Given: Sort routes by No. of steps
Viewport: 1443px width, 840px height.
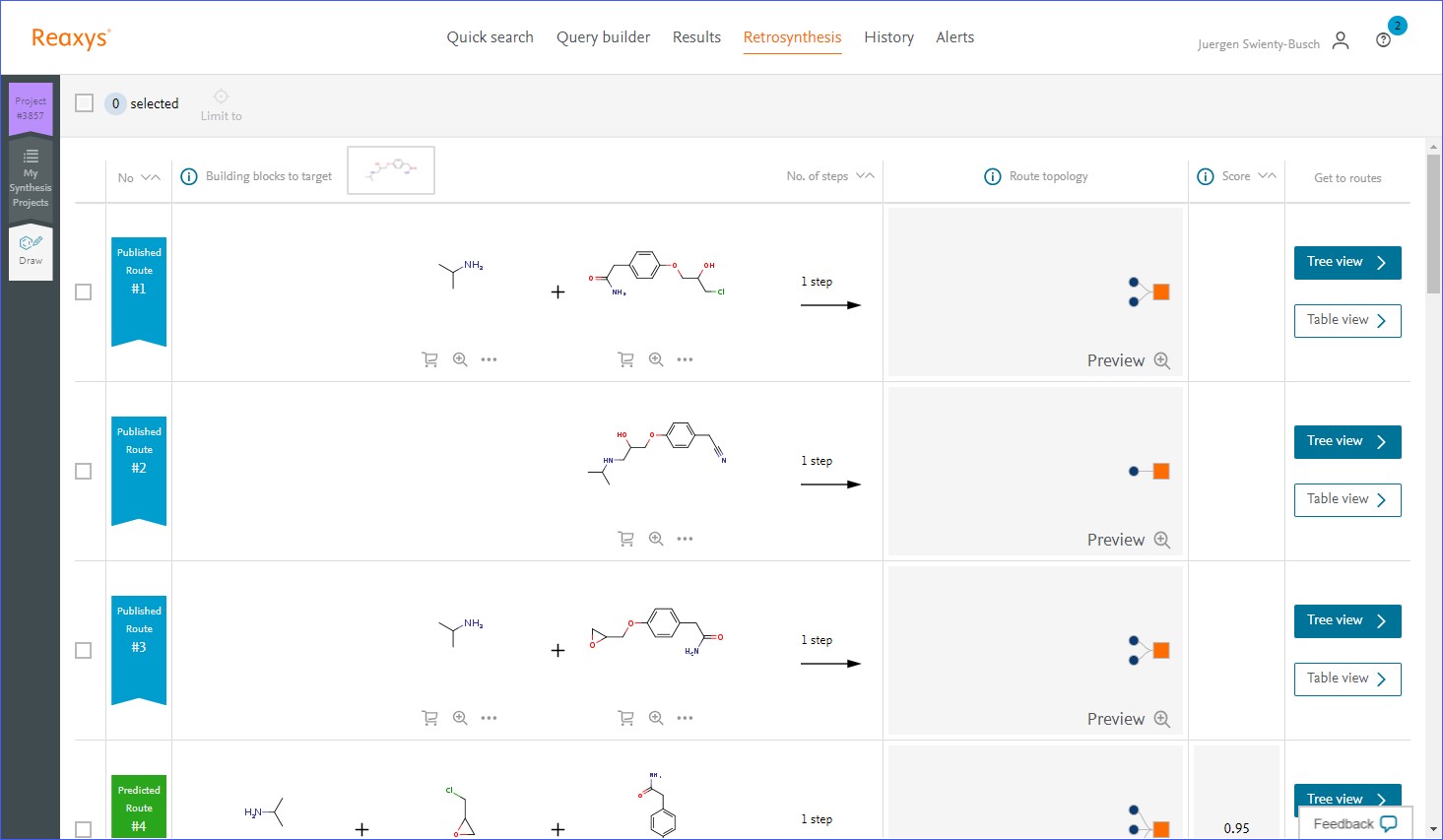Looking at the screenshot, I should point(865,176).
